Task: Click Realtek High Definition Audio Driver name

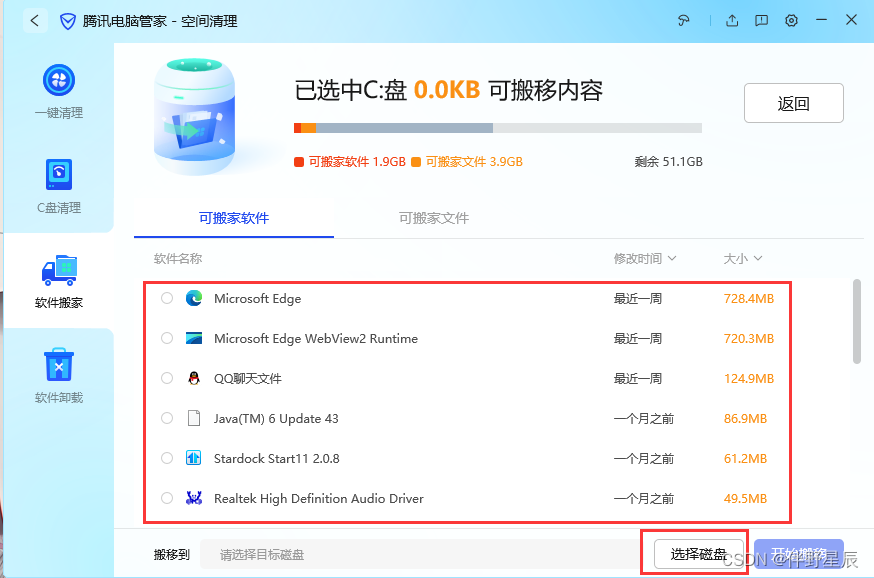Action: (319, 499)
